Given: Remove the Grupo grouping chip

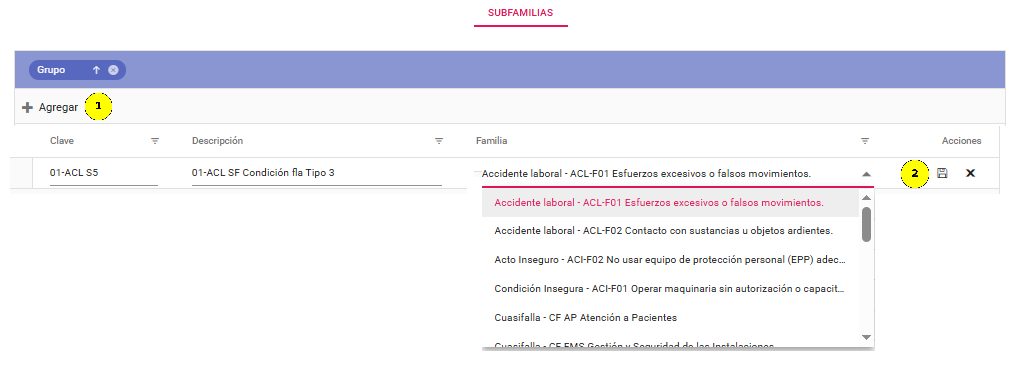Looking at the screenshot, I should click(x=113, y=70).
